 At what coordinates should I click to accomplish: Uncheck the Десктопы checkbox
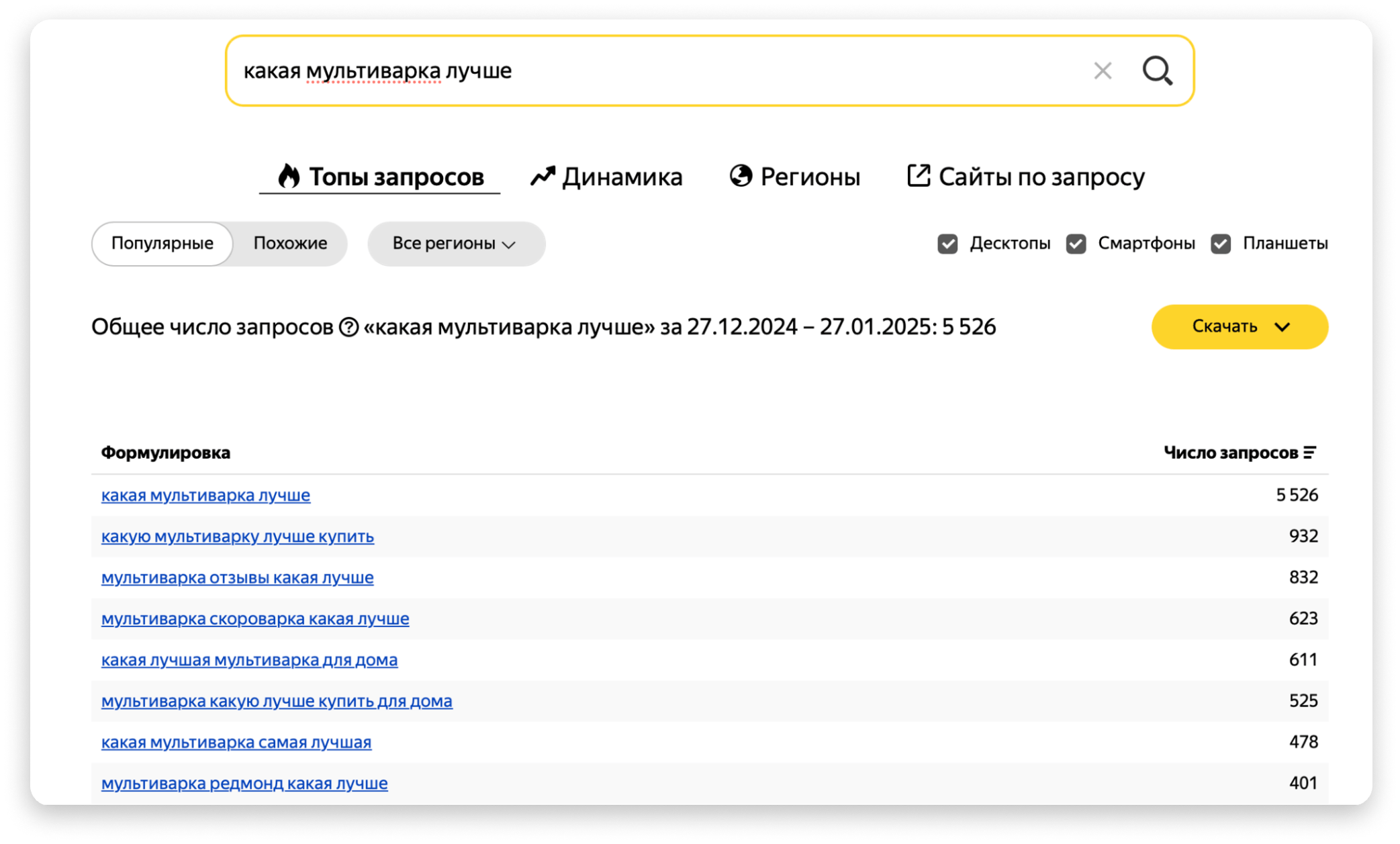(947, 244)
